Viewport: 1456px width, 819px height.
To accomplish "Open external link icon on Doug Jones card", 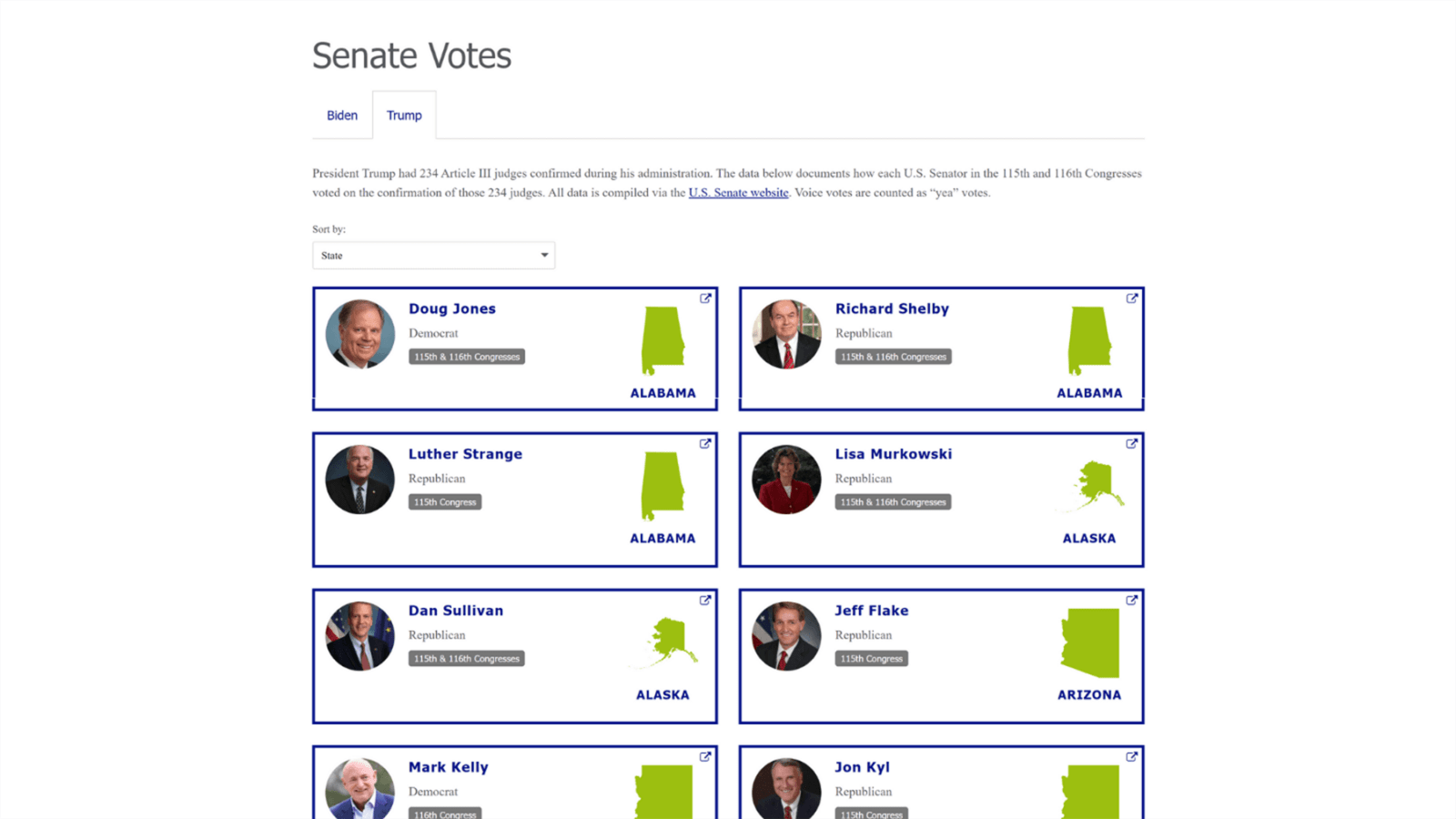I will point(705,298).
